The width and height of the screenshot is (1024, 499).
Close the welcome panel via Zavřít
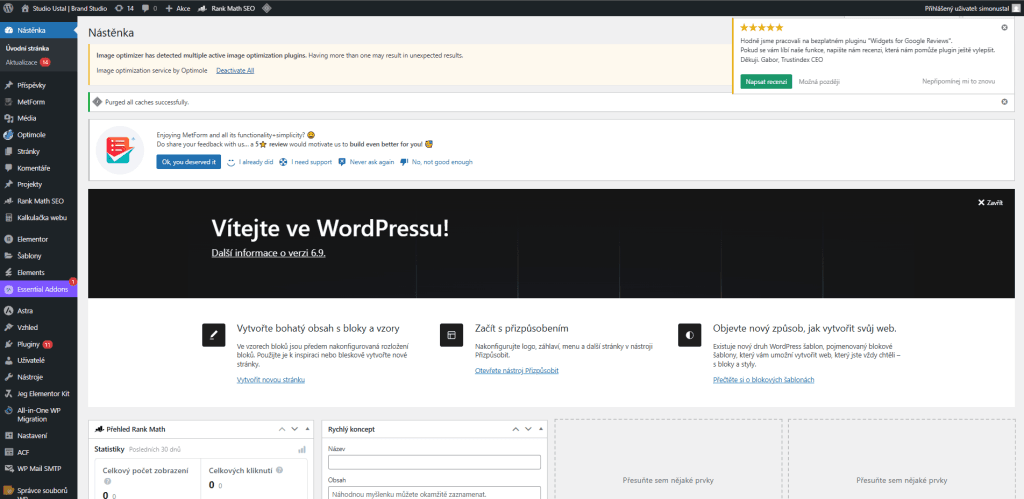pos(990,202)
